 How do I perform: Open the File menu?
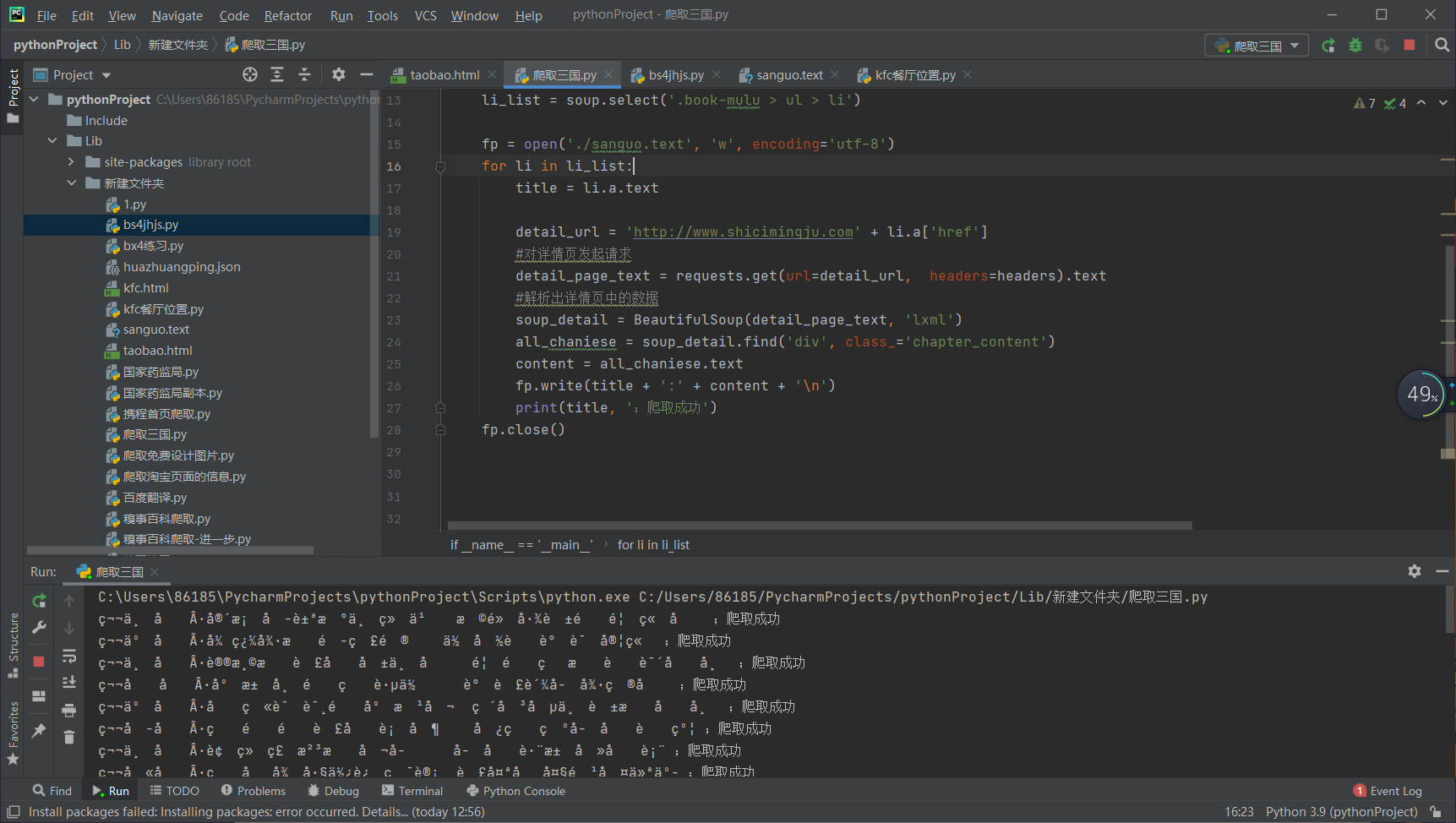point(46,15)
